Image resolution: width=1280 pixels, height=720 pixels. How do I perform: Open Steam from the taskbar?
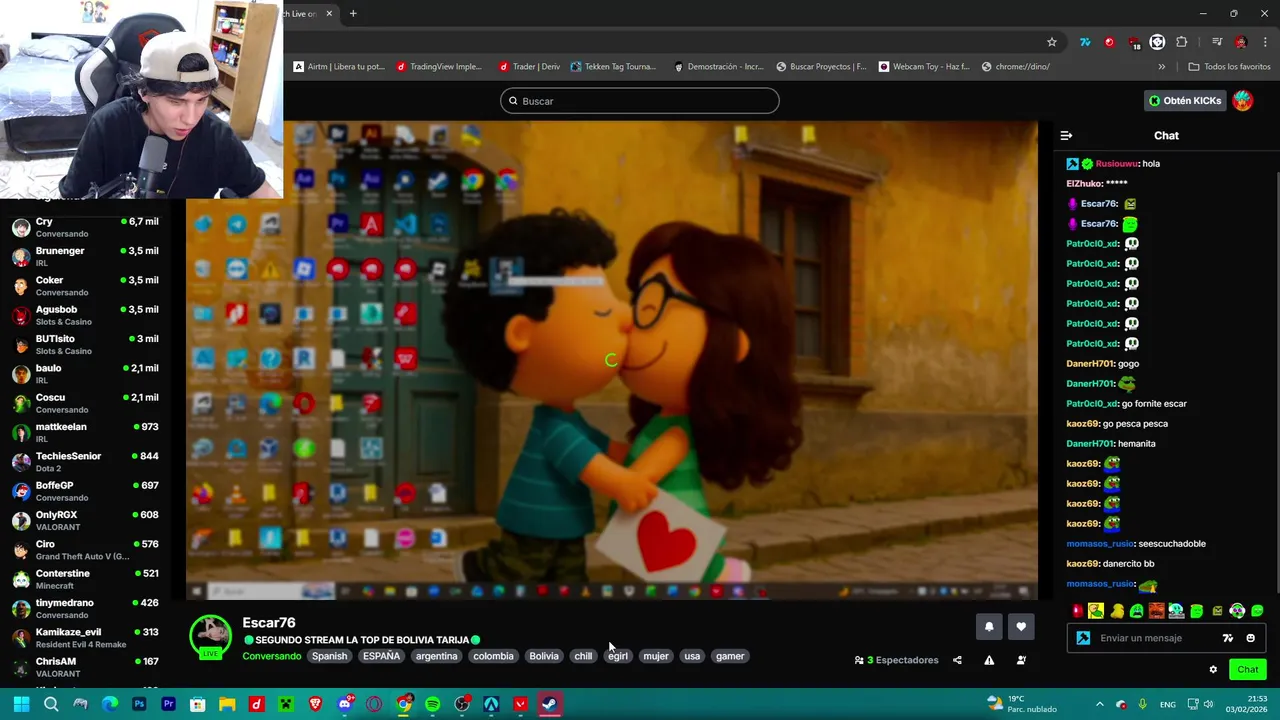(550, 704)
